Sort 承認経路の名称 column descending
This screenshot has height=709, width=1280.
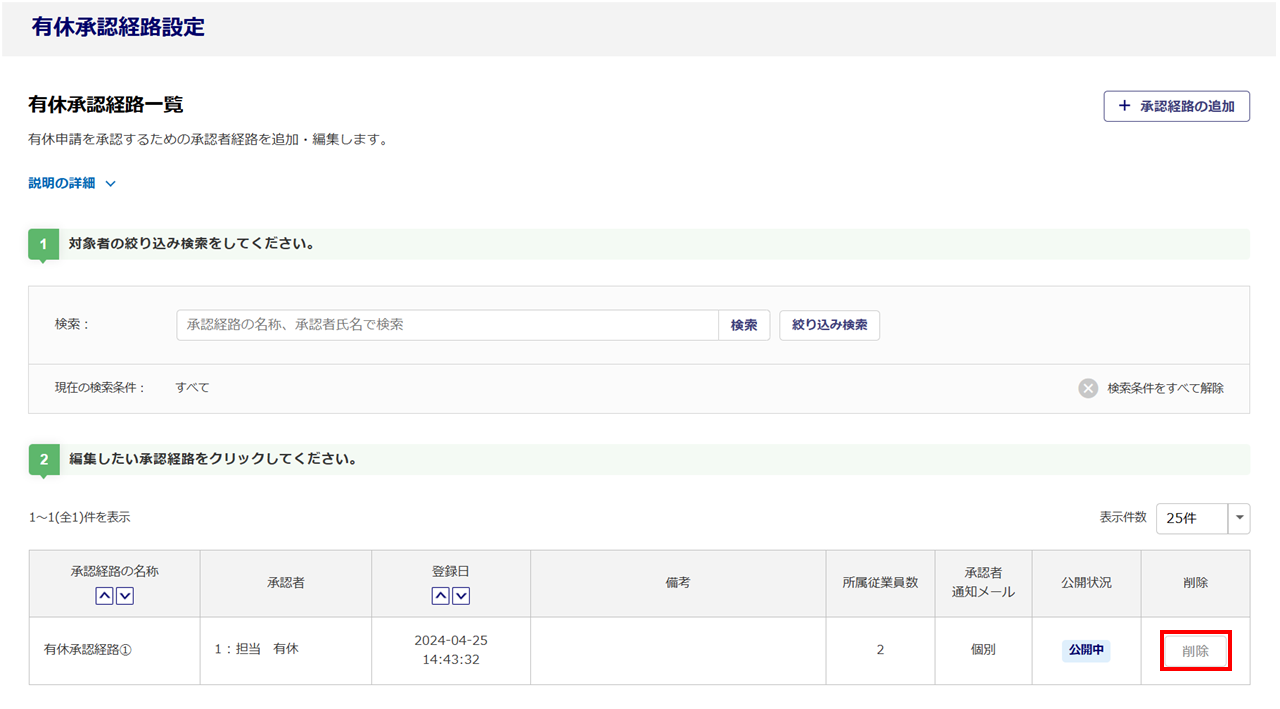tap(125, 596)
